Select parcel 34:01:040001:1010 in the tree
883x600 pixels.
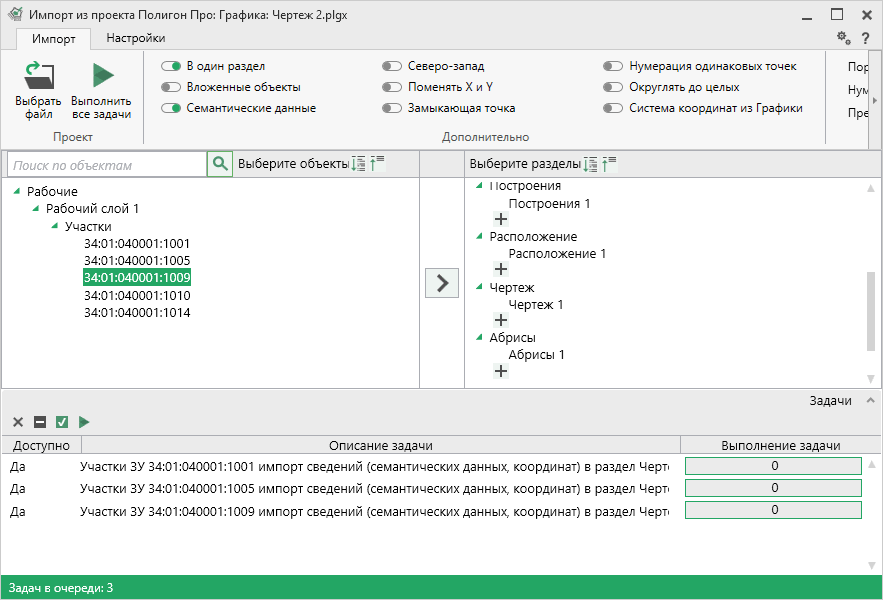pos(137,296)
